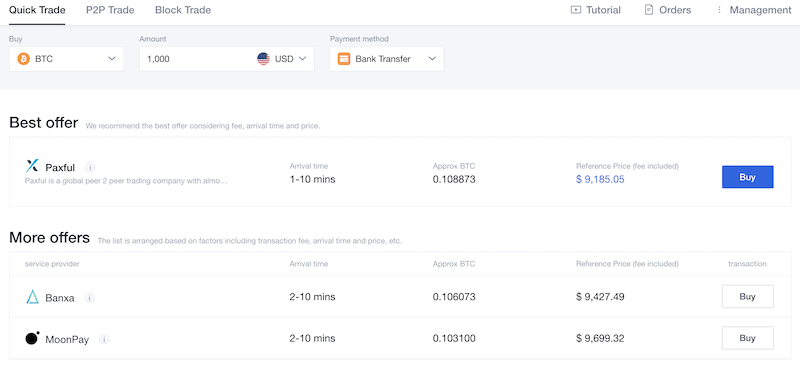Click Banxa approx BTC 0.106073
Viewport: 800px width, 389px height.
454,297
